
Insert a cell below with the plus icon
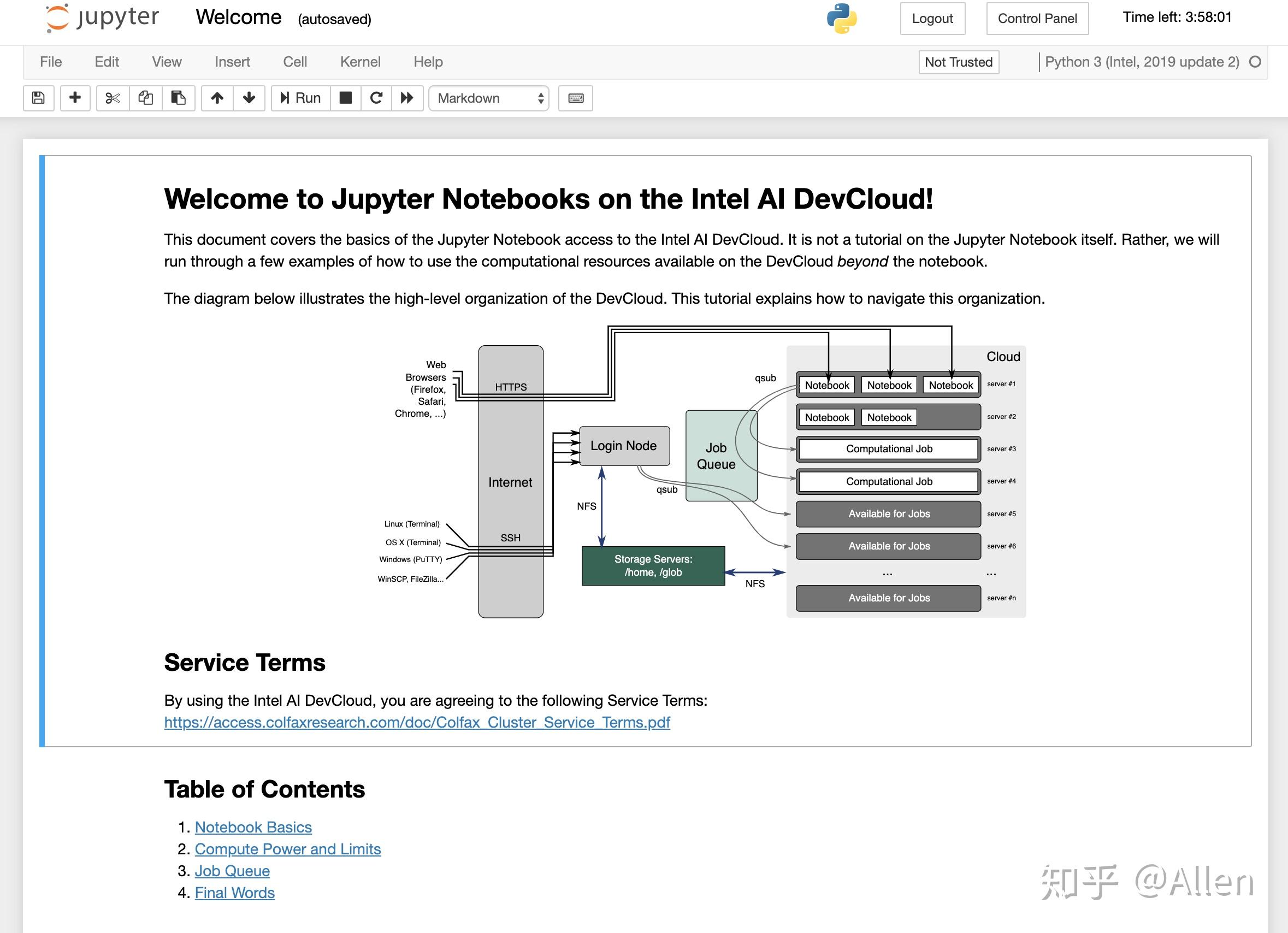[75, 98]
